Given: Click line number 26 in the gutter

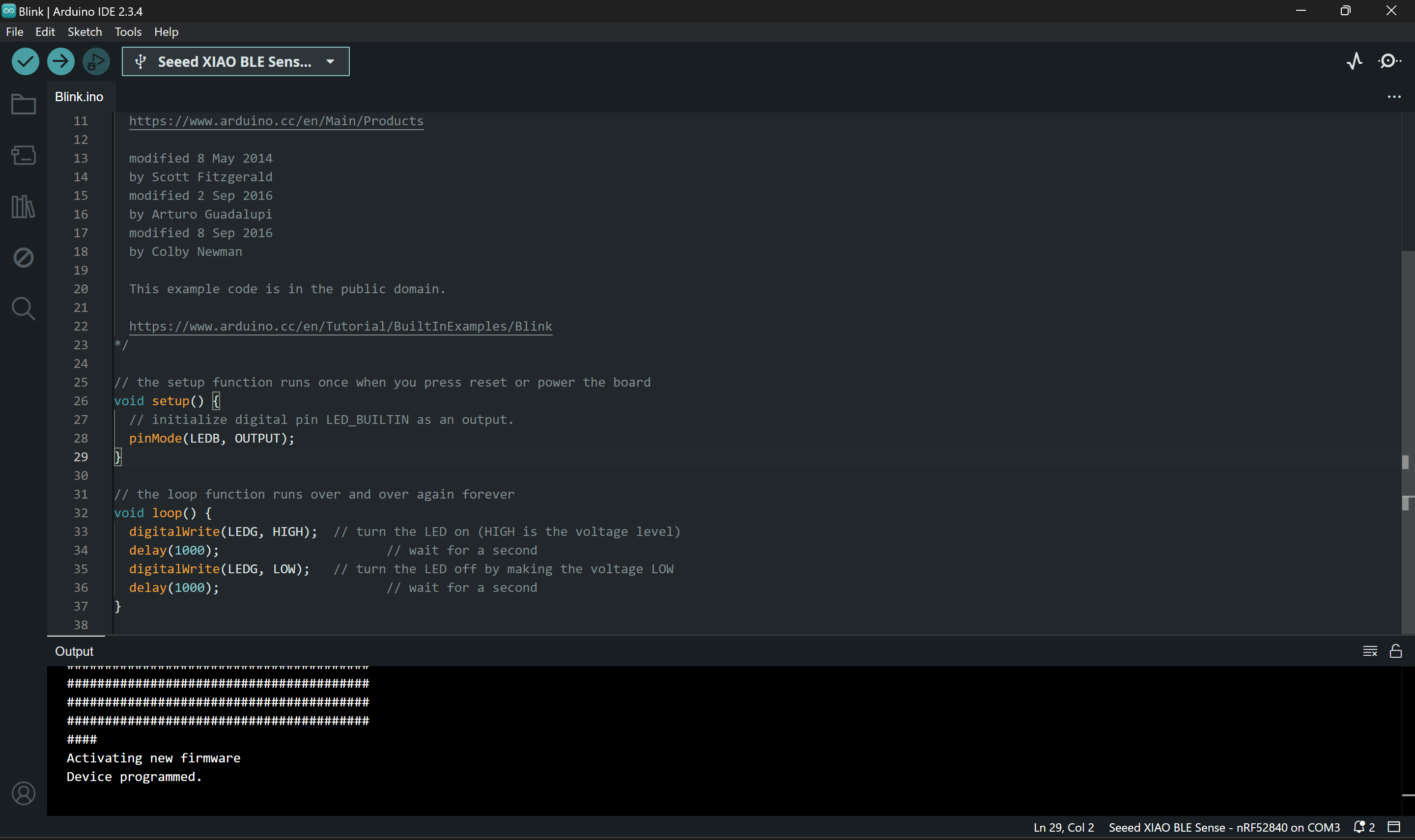Looking at the screenshot, I should pyautogui.click(x=81, y=401).
